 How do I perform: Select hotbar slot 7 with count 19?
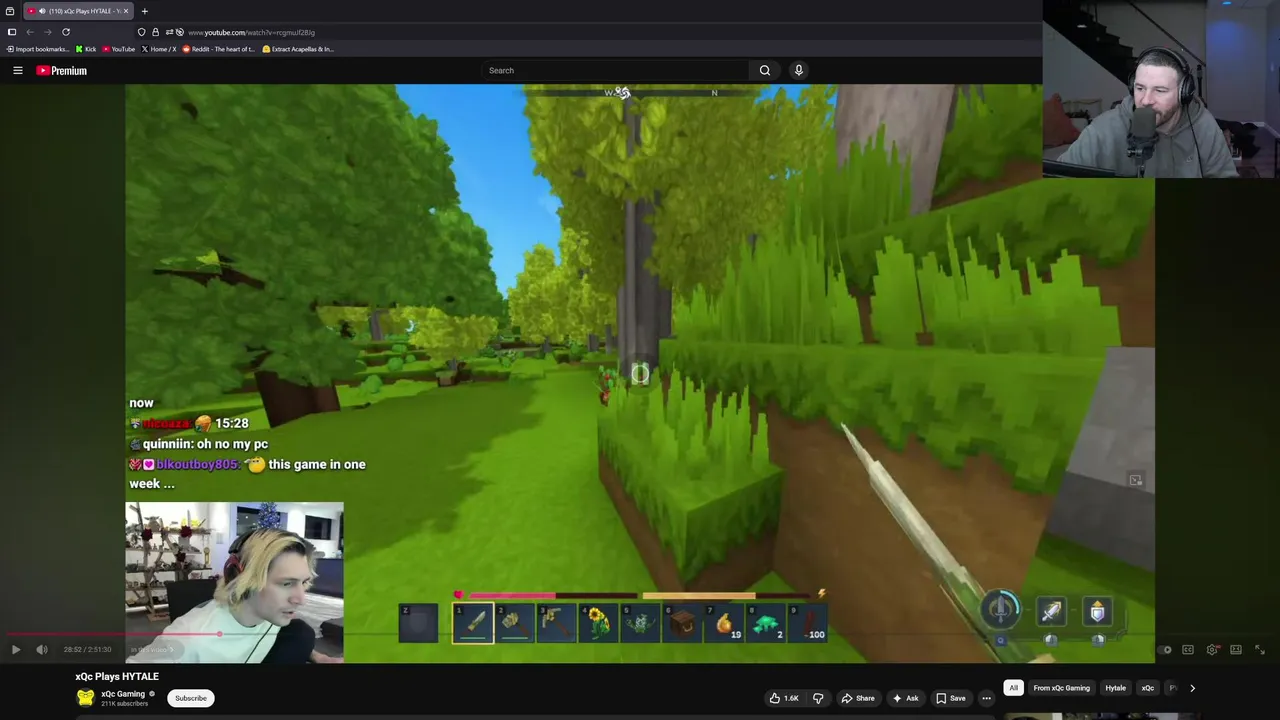coord(724,622)
